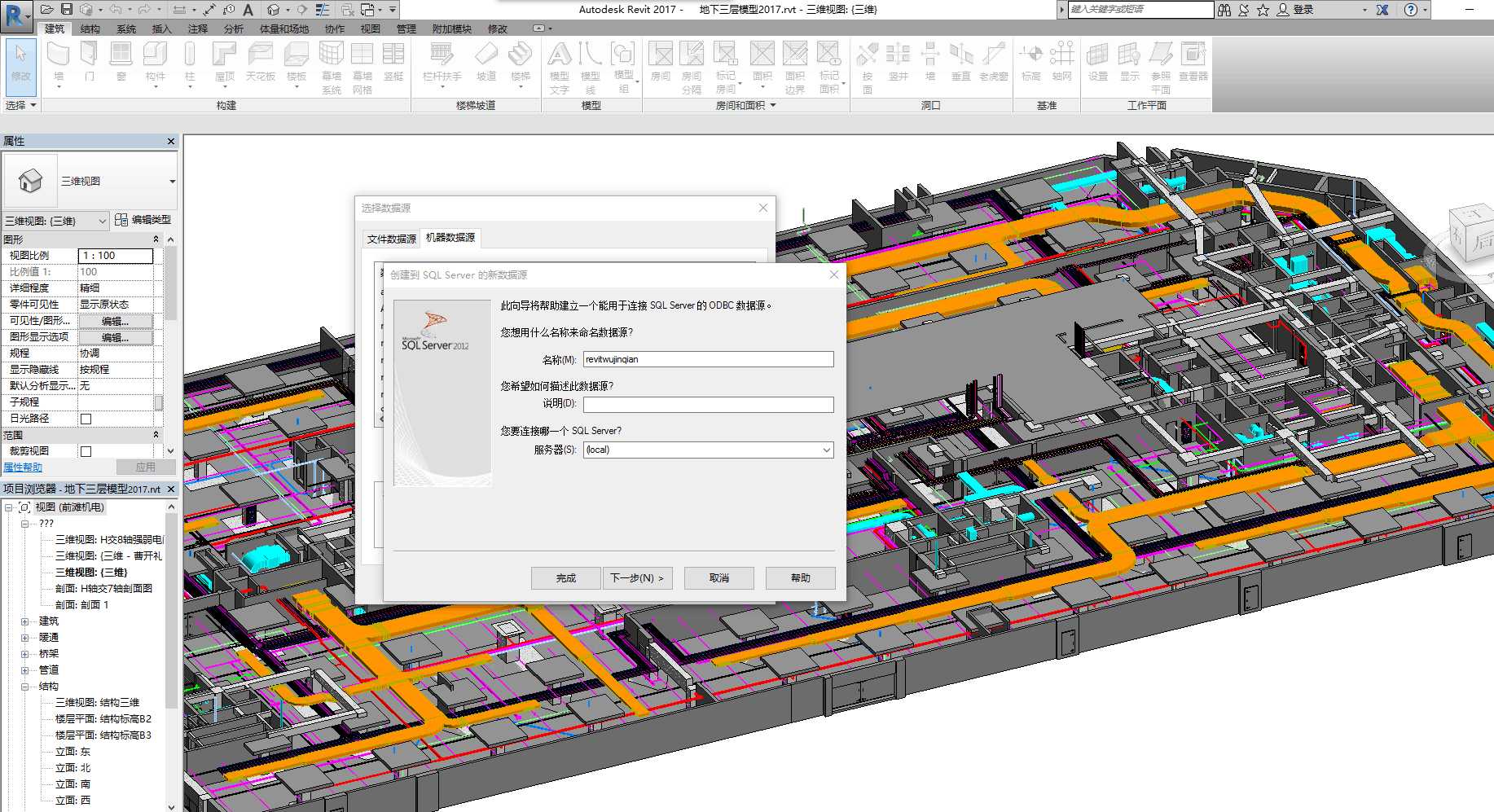
Task: Select the 标高 (Level) datum tool
Action: point(1031,63)
